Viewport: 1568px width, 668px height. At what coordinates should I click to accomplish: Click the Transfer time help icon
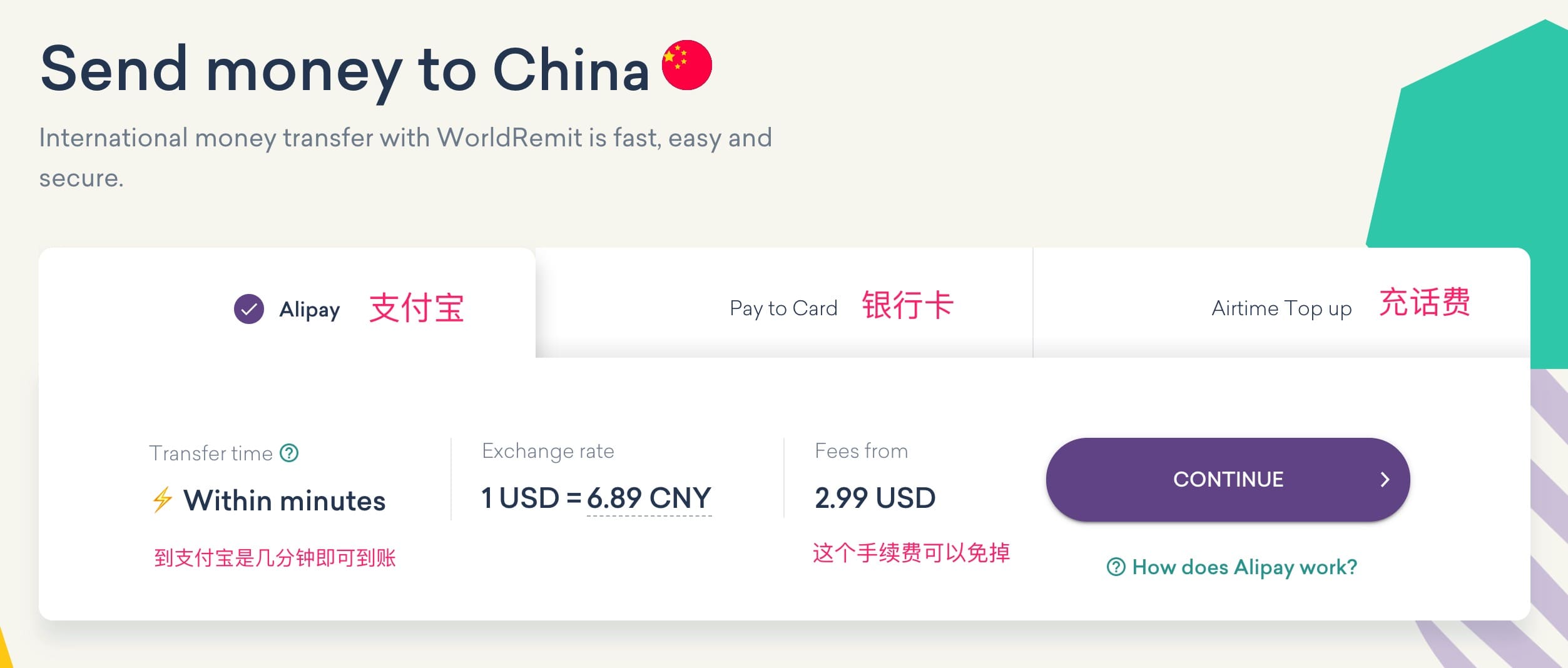coord(290,452)
